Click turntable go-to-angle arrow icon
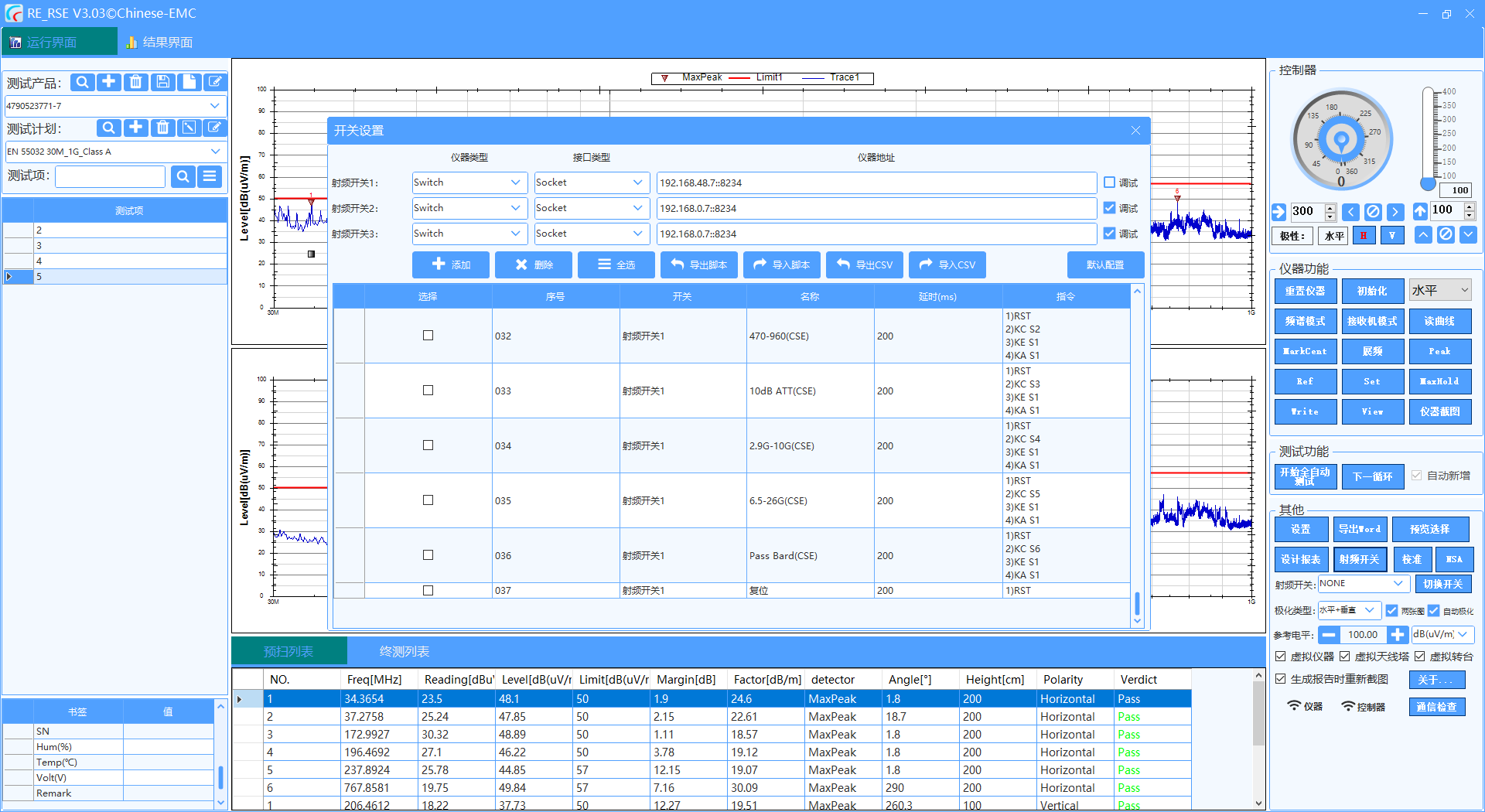This screenshot has height=812, width=1485. (x=1278, y=211)
